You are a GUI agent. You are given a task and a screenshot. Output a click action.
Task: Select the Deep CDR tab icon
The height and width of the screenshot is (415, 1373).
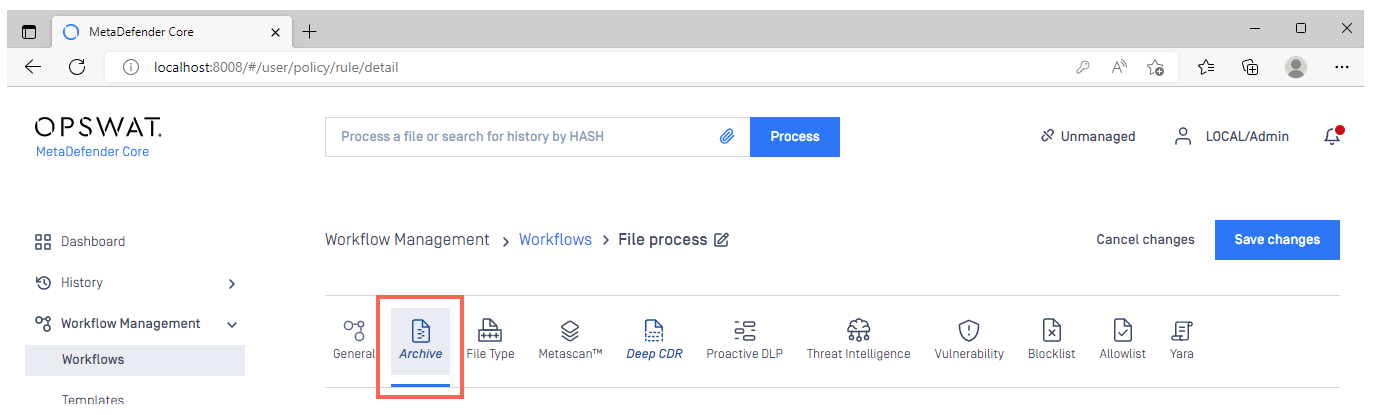654,330
